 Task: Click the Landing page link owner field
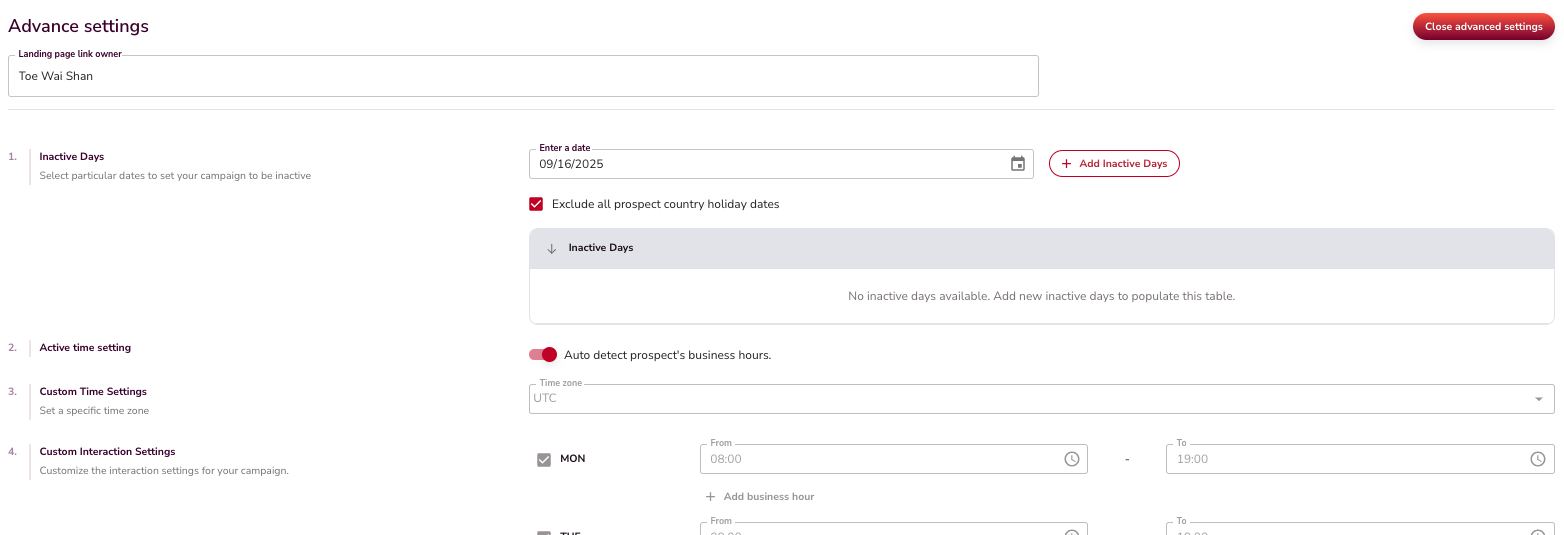tap(523, 76)
